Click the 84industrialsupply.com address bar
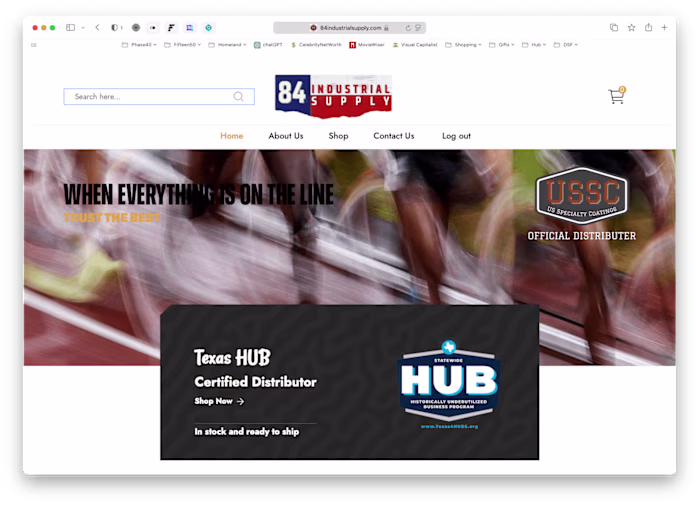This screenshot has height=506, width=700. (350, 28)
